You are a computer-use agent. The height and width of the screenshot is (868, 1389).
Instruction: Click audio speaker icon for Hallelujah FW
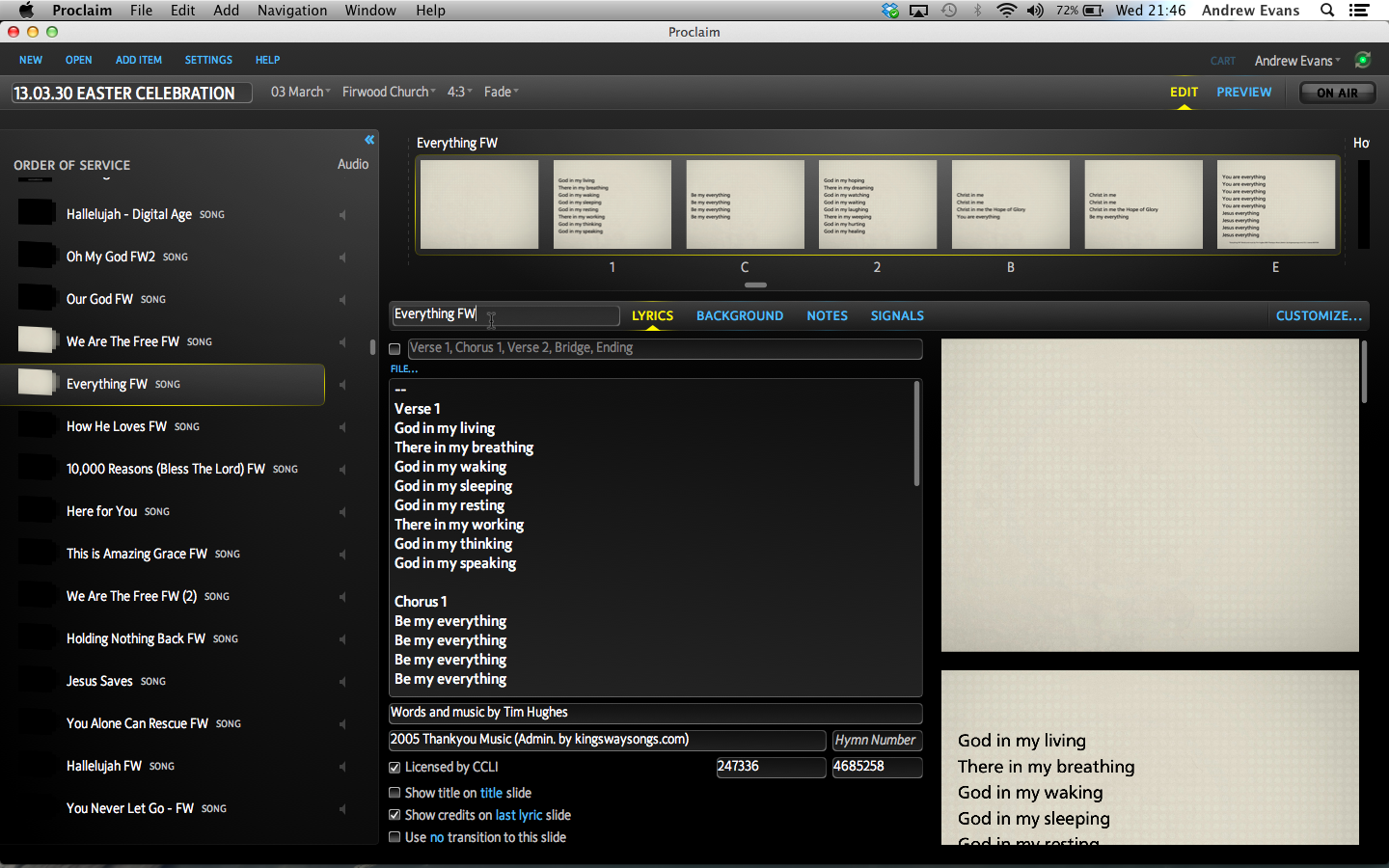pyautogui.click(x=342, y=767)
